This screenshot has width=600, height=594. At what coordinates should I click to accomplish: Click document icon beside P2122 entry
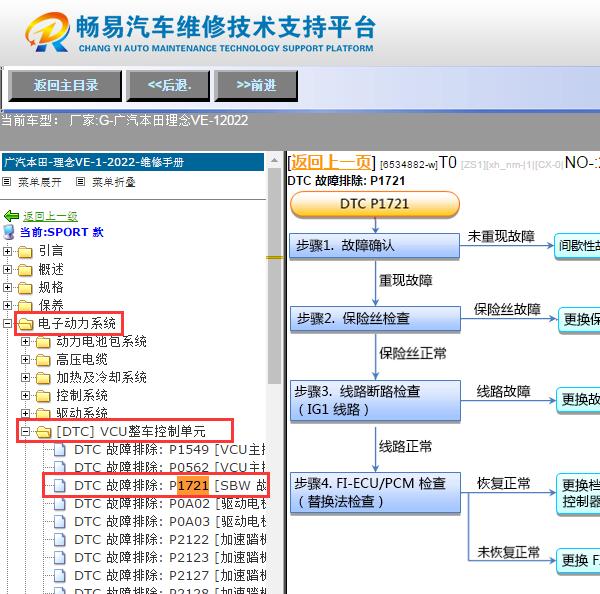tap(60, 540)
